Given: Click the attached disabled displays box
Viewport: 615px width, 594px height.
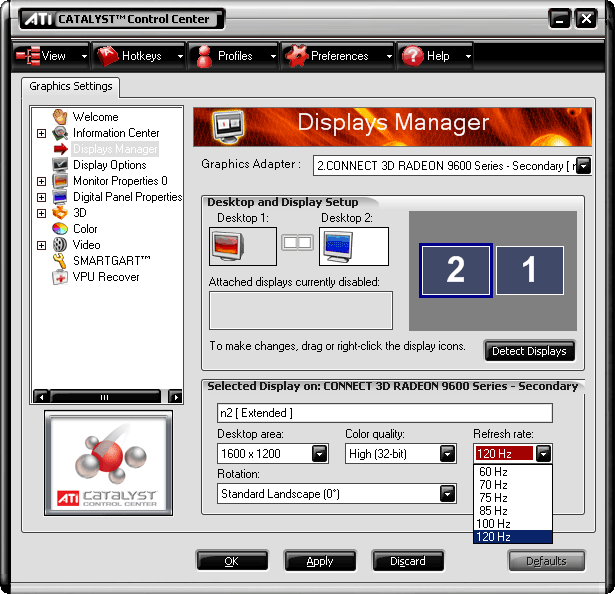Looking at the screenshot, I should coord(301,310).
